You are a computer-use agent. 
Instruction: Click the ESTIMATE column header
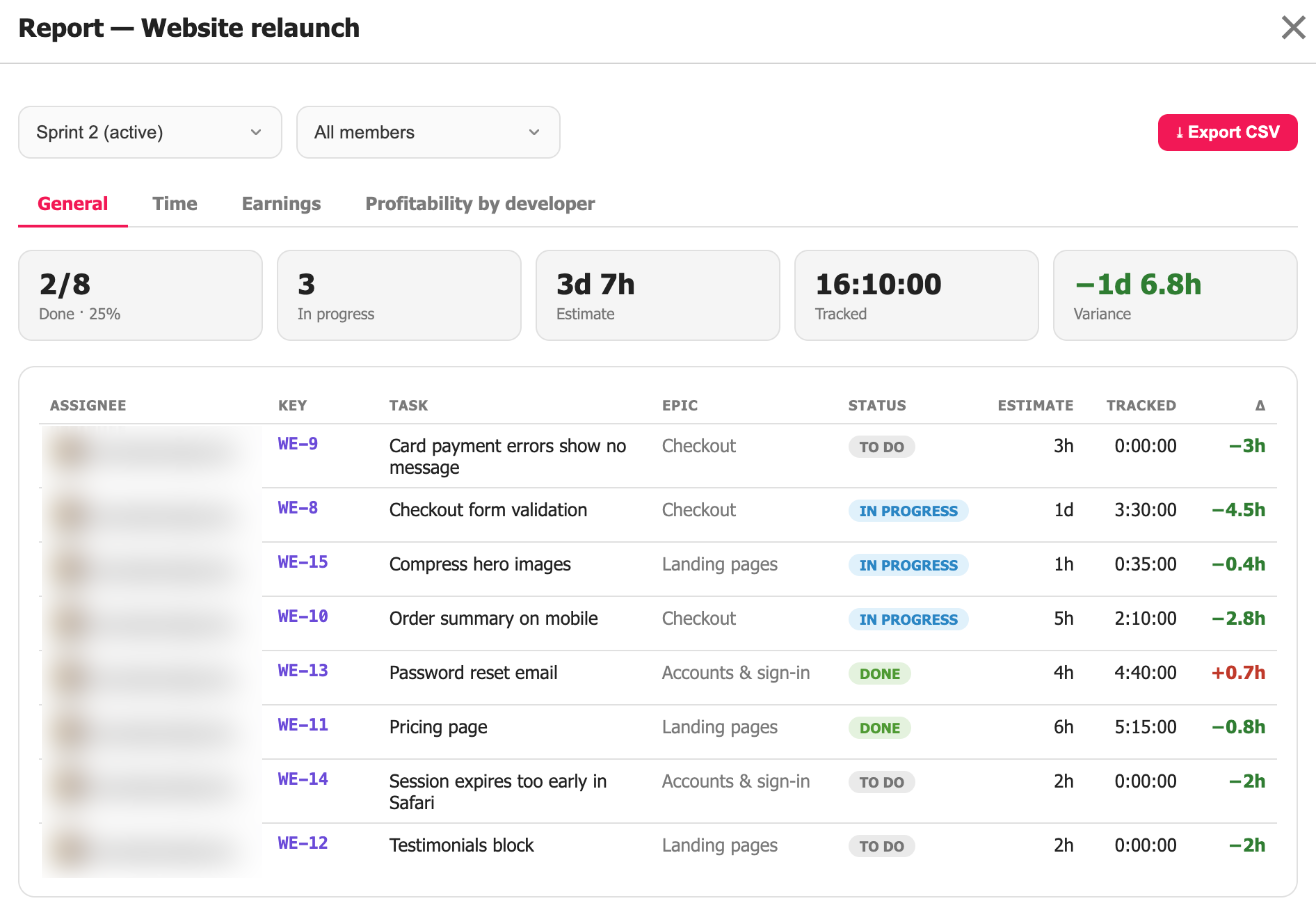[x=1035, y=406]
